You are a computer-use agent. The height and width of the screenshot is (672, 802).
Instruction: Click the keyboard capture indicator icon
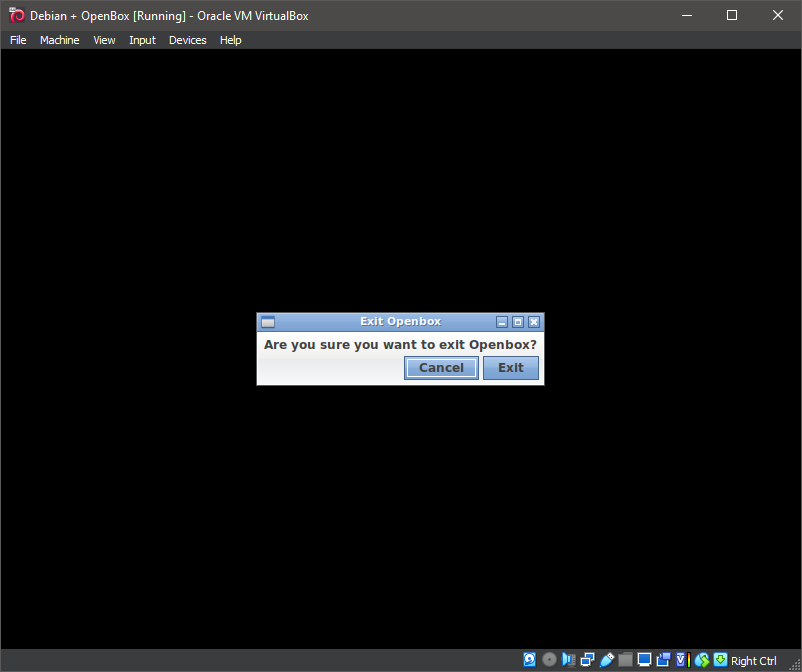[720, 660]
